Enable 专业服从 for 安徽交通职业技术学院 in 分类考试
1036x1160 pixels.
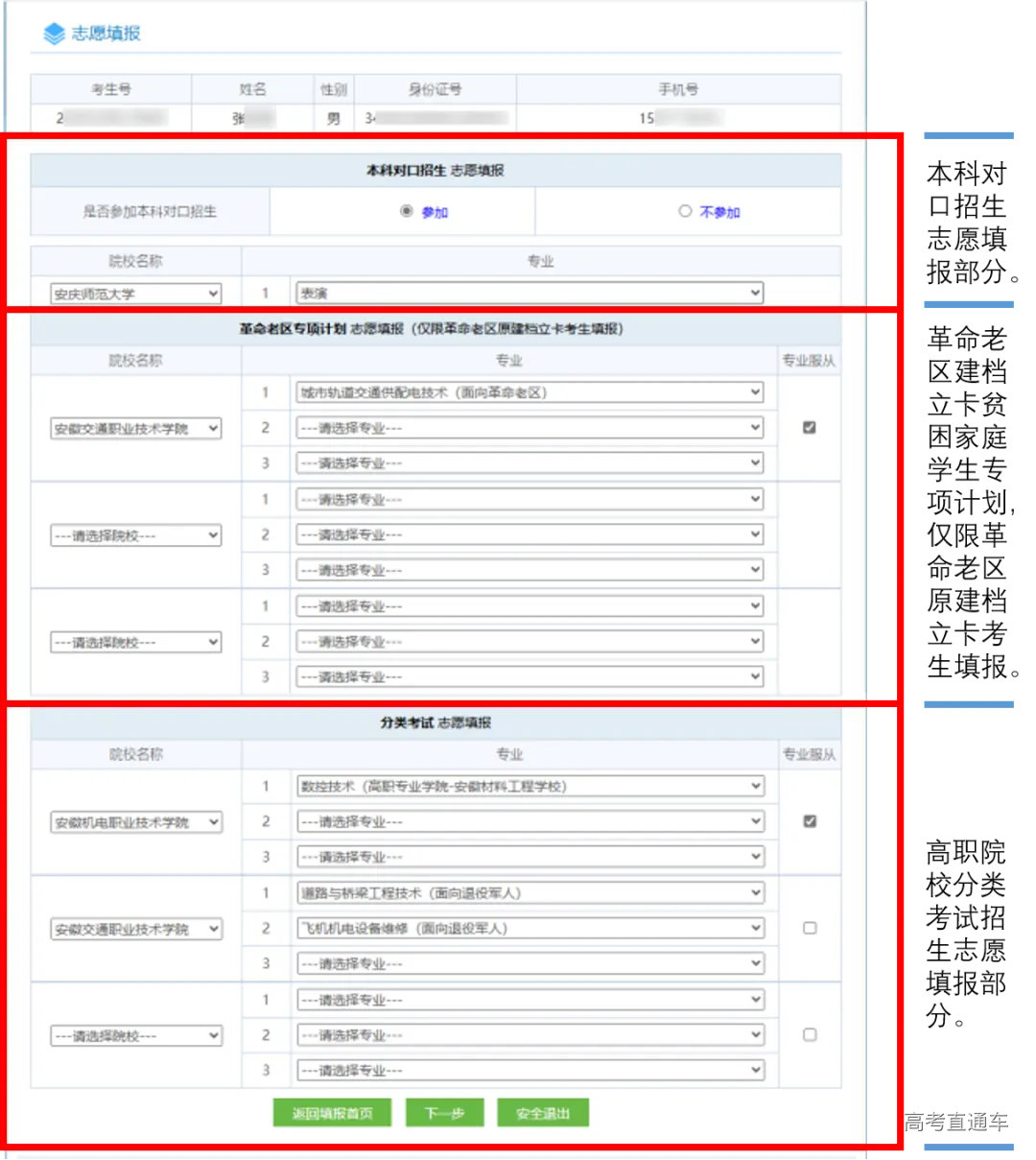coord(809,928)
